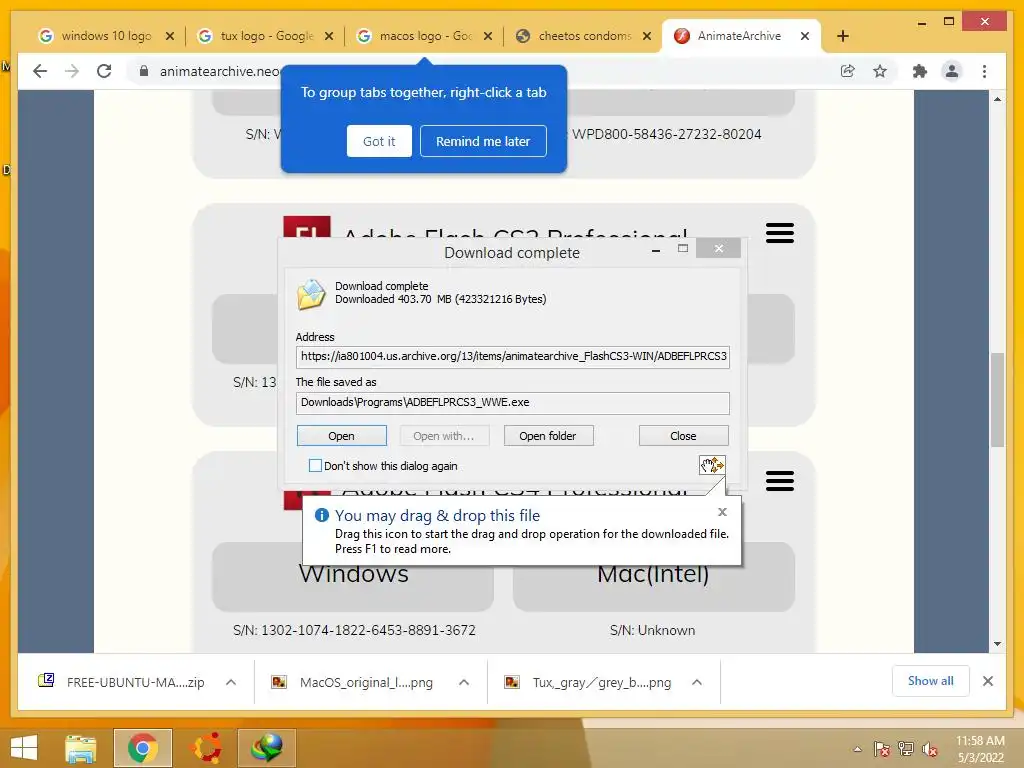This screenshot has height=768, width=1024.
Task: Click the volume tray icon
Action: point(929,749)
